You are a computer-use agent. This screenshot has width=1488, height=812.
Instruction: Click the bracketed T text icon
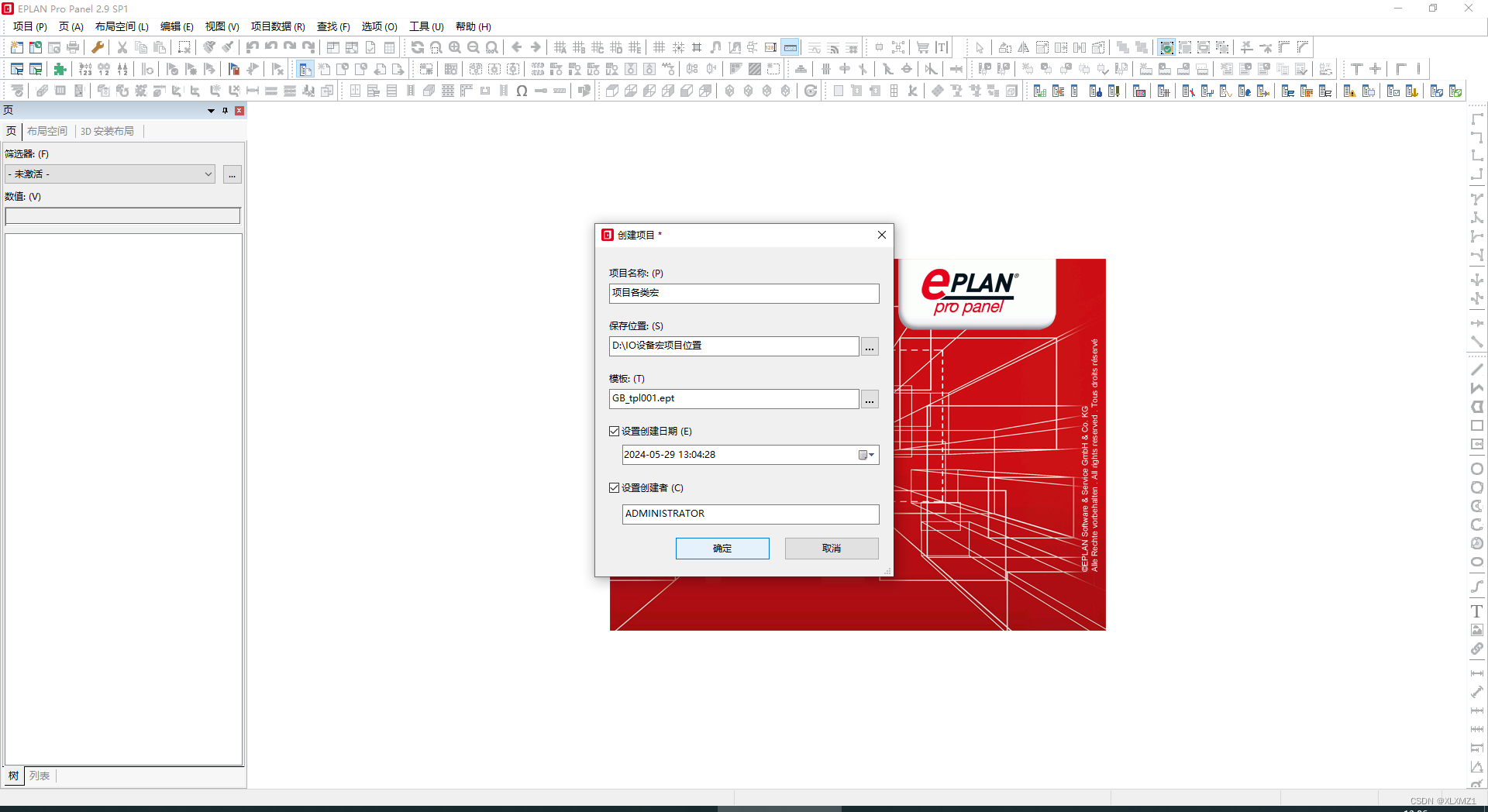(x=942, y=47)
